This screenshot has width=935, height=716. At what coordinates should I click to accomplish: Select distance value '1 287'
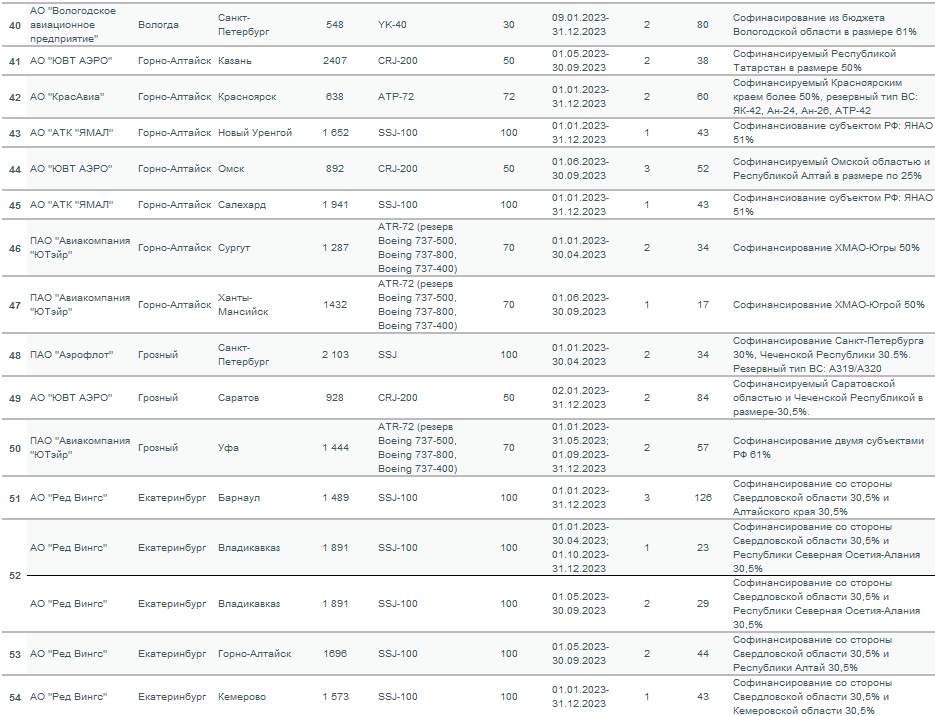335,247
